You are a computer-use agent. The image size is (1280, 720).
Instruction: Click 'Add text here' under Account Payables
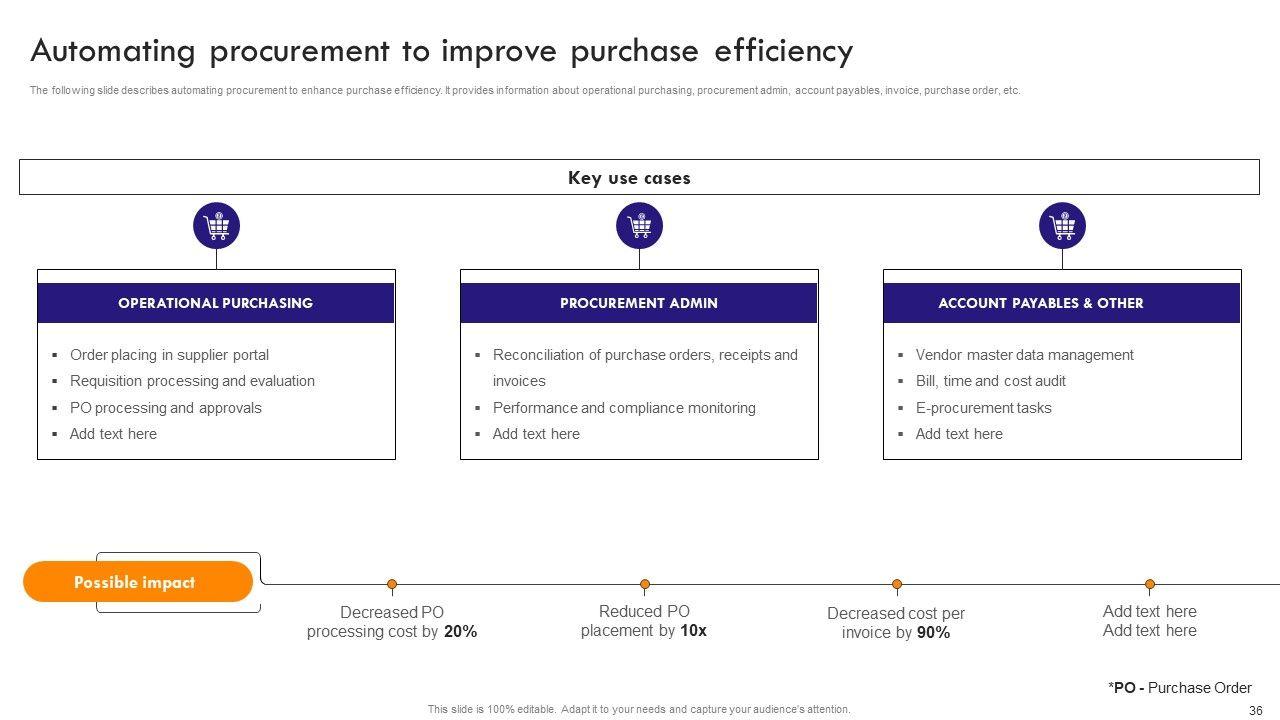tap(959, 434)
